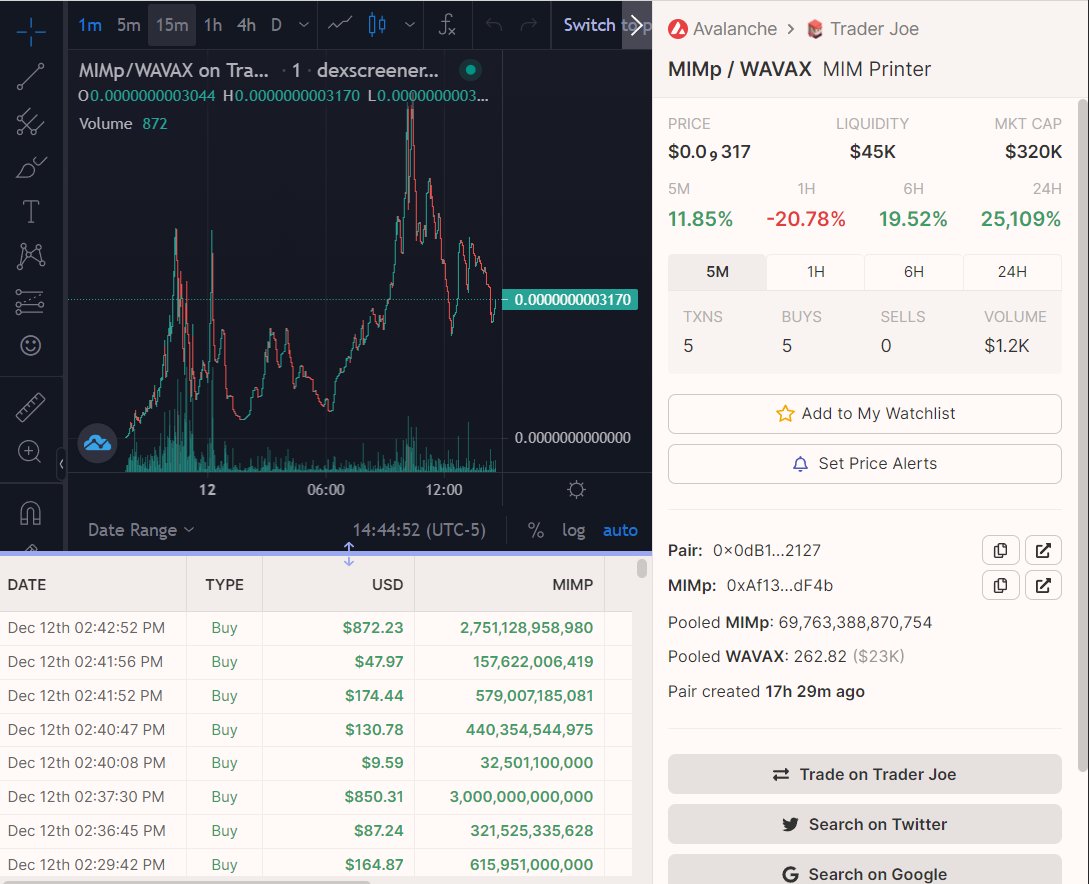
Task: Select the candlestick chart style icon
Action: 377,25
